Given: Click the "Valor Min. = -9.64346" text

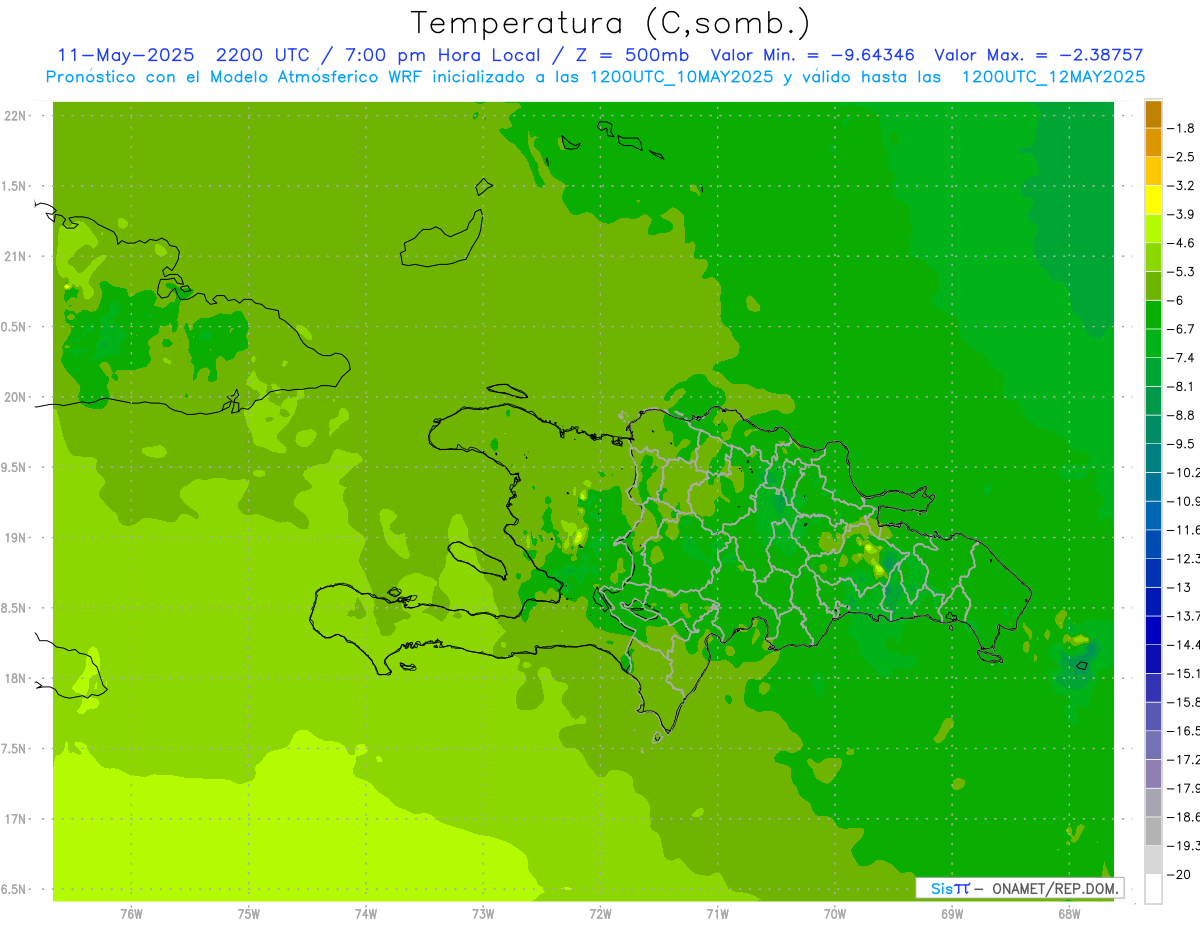Looking at the screenshot, I should [x=812, y=55].
